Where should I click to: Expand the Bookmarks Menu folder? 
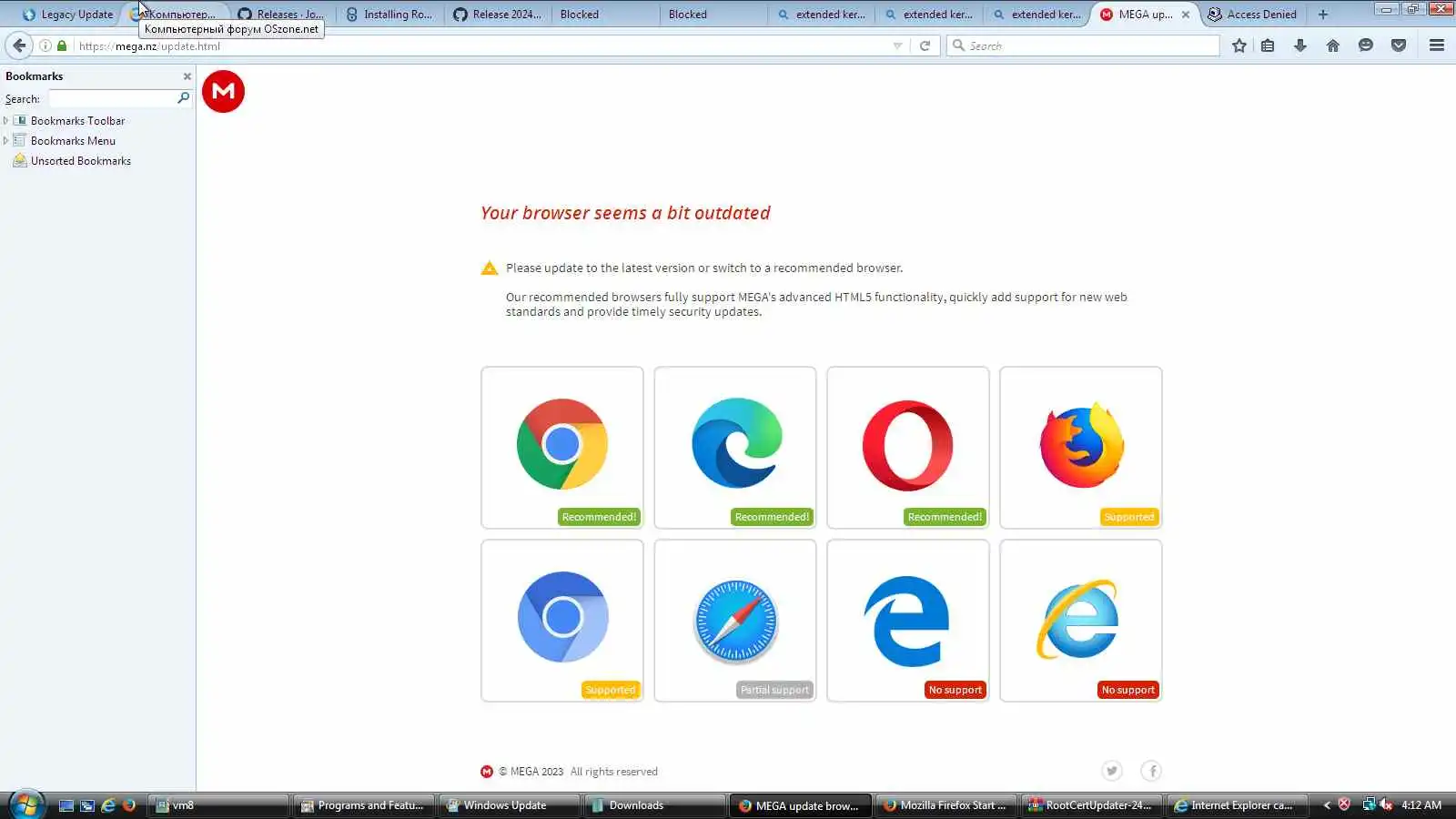point(6,140)
